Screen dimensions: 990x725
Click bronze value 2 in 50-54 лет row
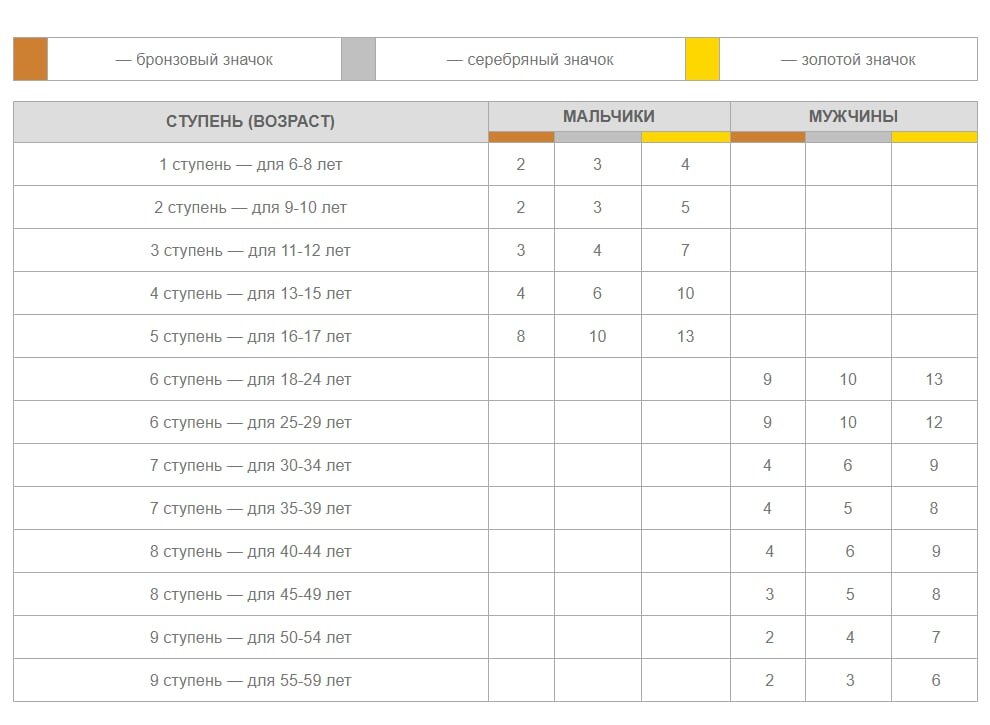pyautogui.click(x=769, y=637)
